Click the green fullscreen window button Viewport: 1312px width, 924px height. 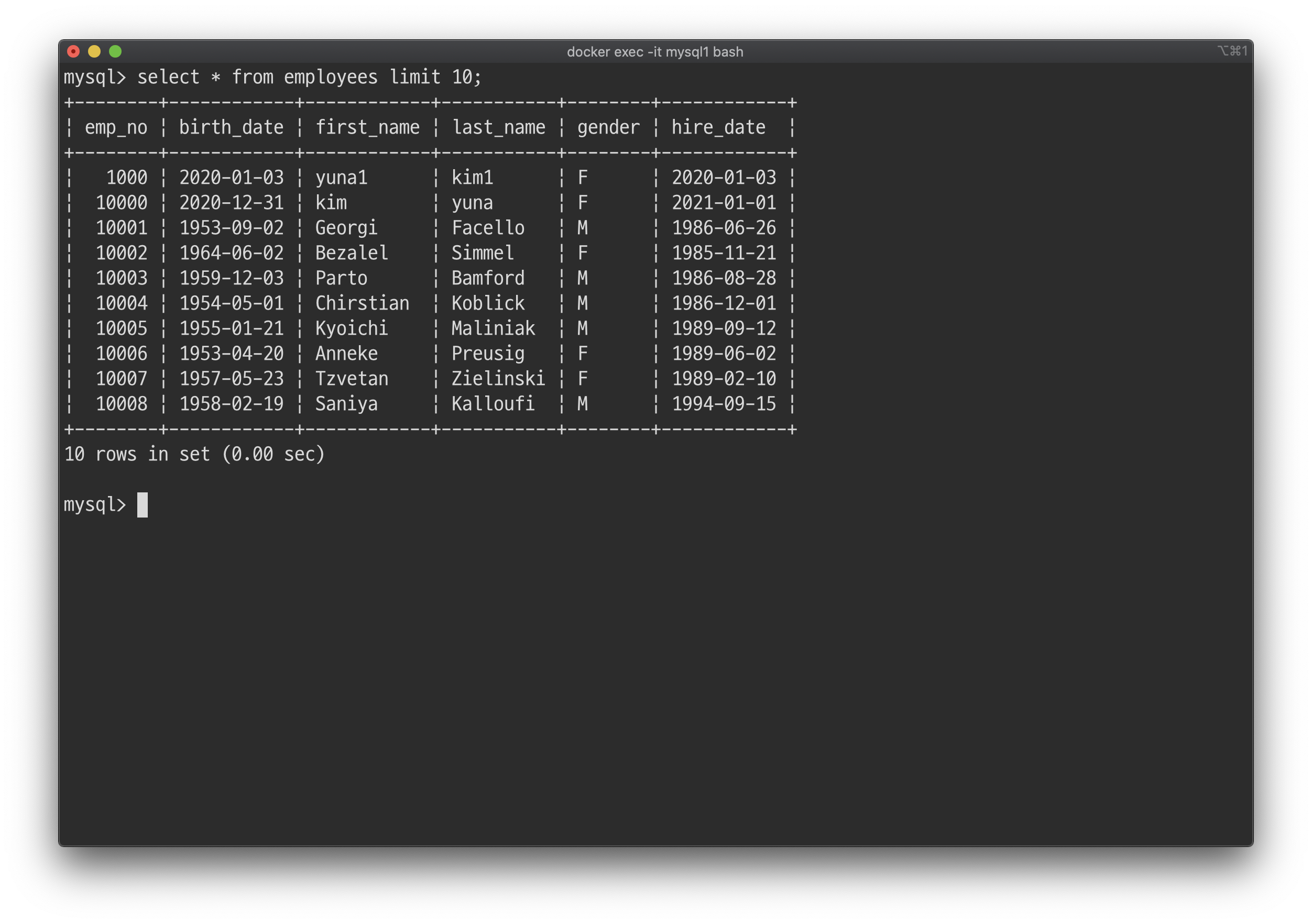(x=115, y=51)
